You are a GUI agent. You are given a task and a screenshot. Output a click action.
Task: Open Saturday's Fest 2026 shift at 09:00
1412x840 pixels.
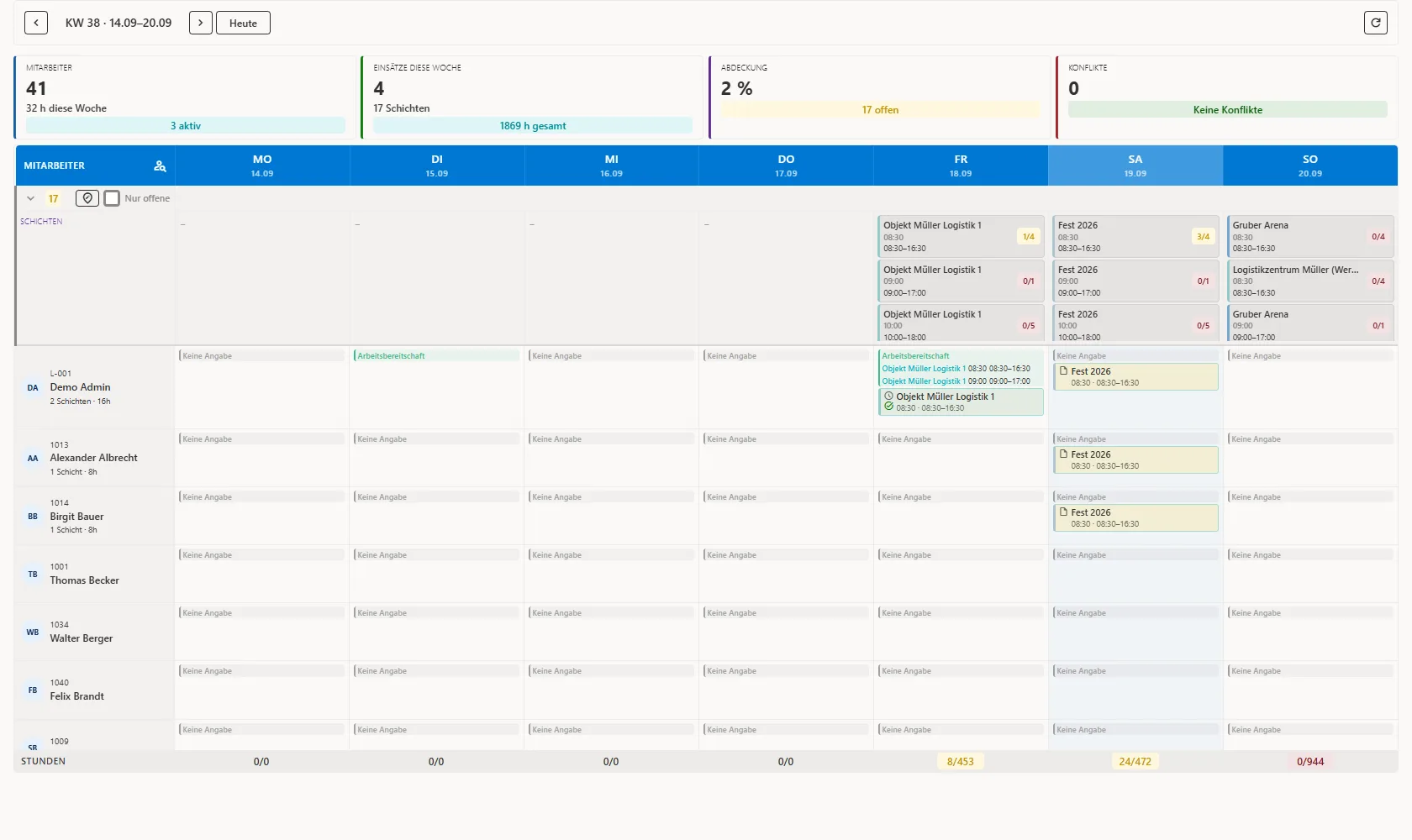pos(1135,281)
